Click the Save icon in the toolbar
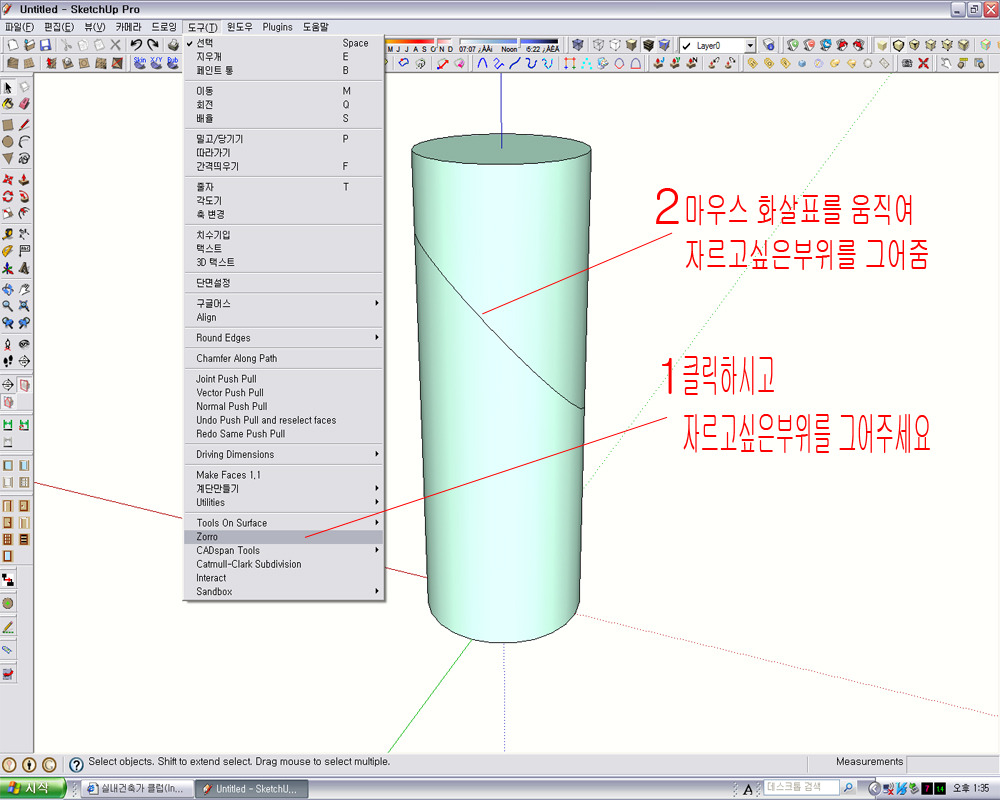 (46, 45)
